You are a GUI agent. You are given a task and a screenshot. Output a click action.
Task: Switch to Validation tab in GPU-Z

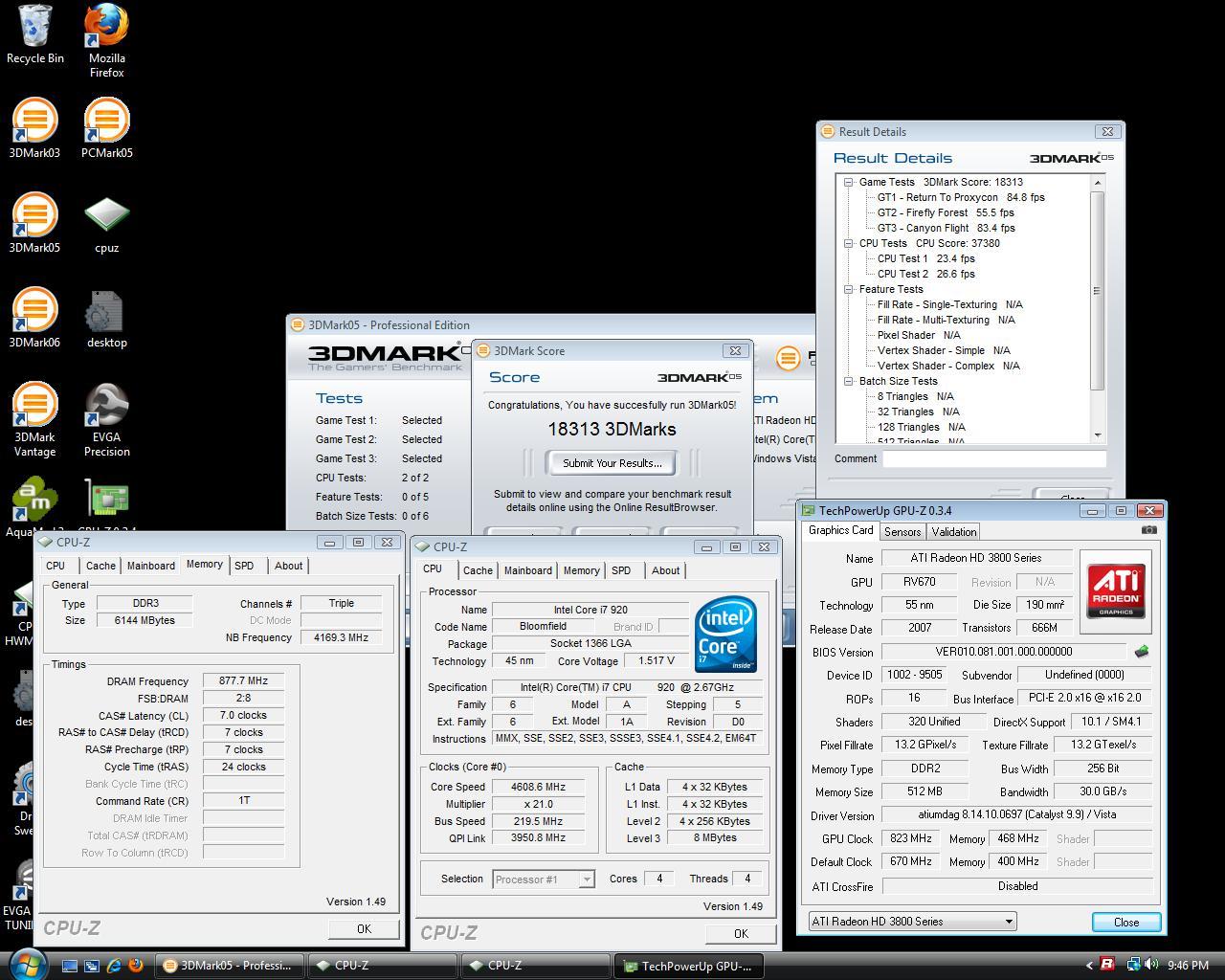coord(954,531)
